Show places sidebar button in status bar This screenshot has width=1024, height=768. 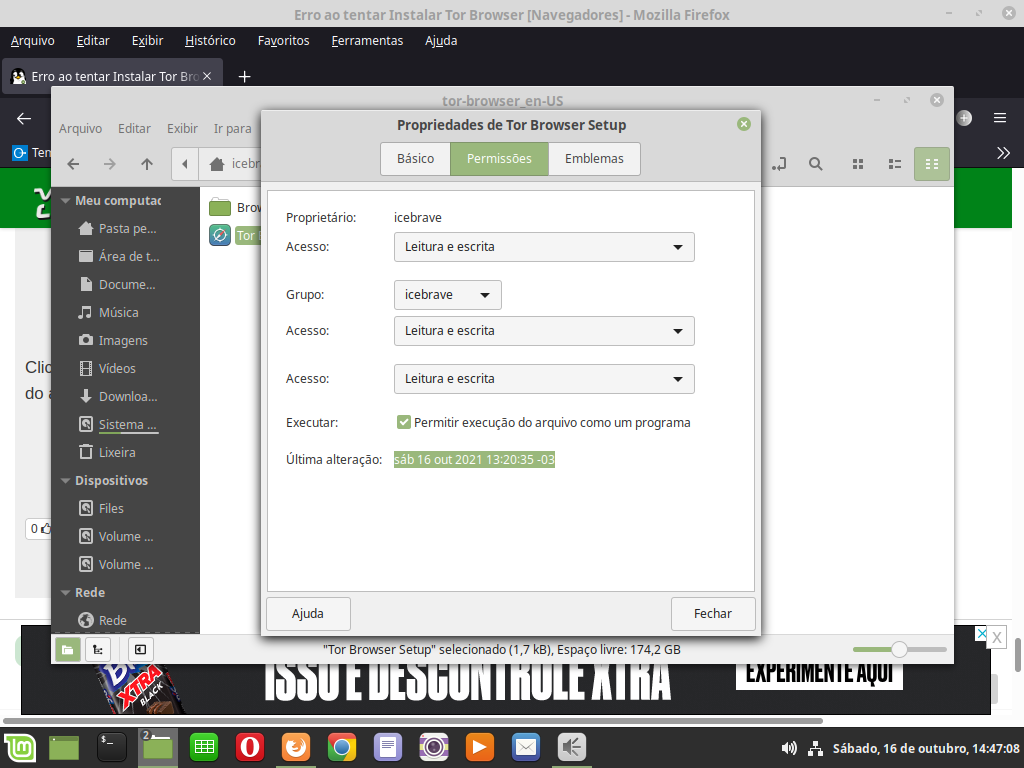[67, 649]
